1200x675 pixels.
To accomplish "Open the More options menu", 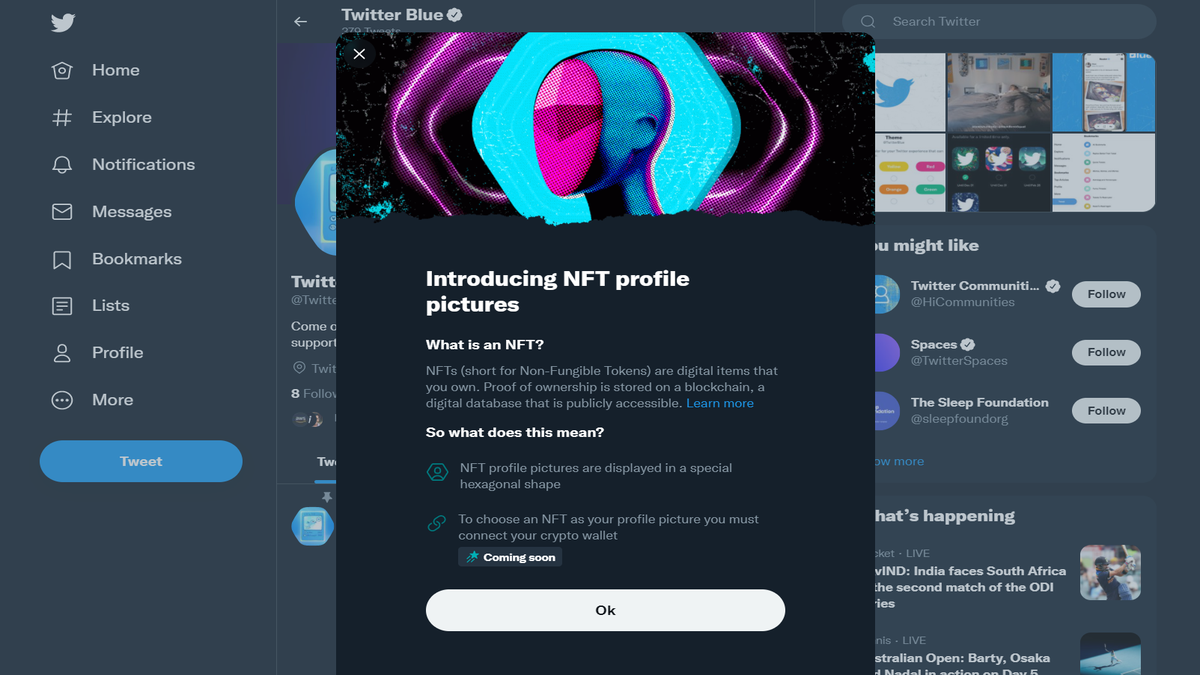I will click(x=111, y=399).
